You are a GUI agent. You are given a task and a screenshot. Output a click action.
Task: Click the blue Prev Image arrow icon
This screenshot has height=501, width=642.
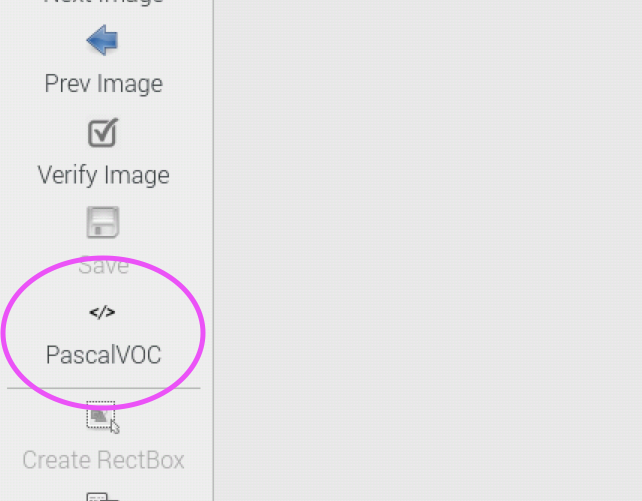(x=103, y=40)
